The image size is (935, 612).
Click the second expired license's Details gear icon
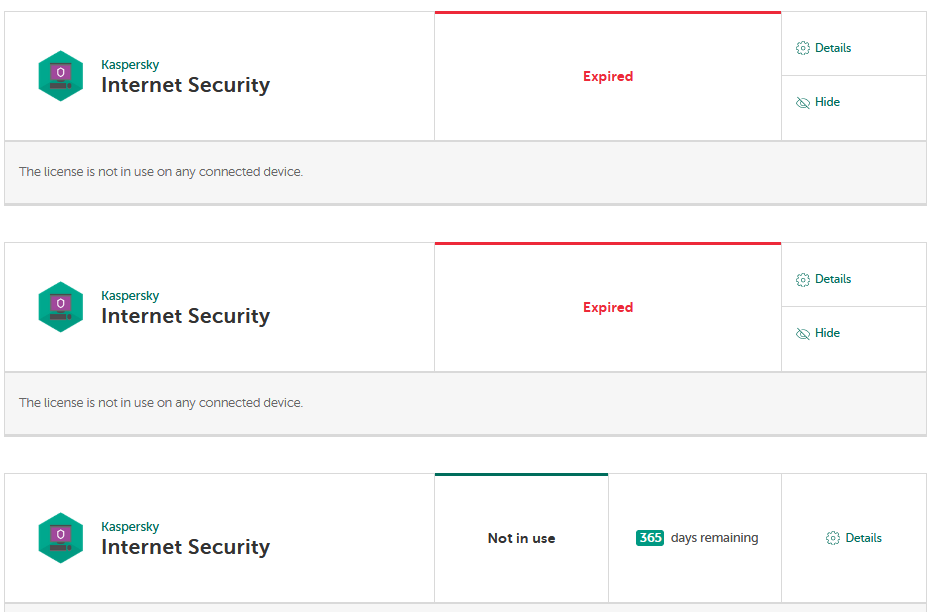pyautogui.click(x=802, y=279)
